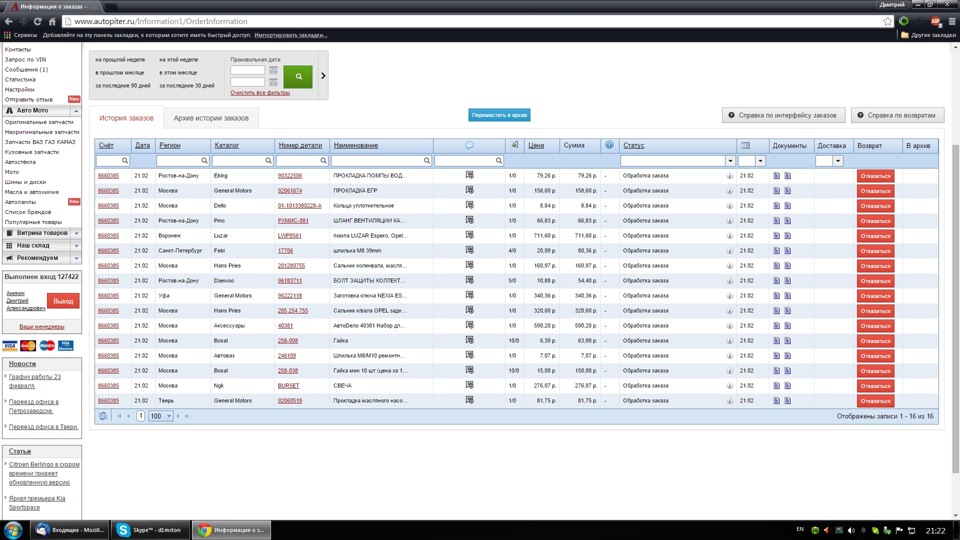
Task: Expand the Наш склад sidebar section
Action: click(x=76, y=246)
